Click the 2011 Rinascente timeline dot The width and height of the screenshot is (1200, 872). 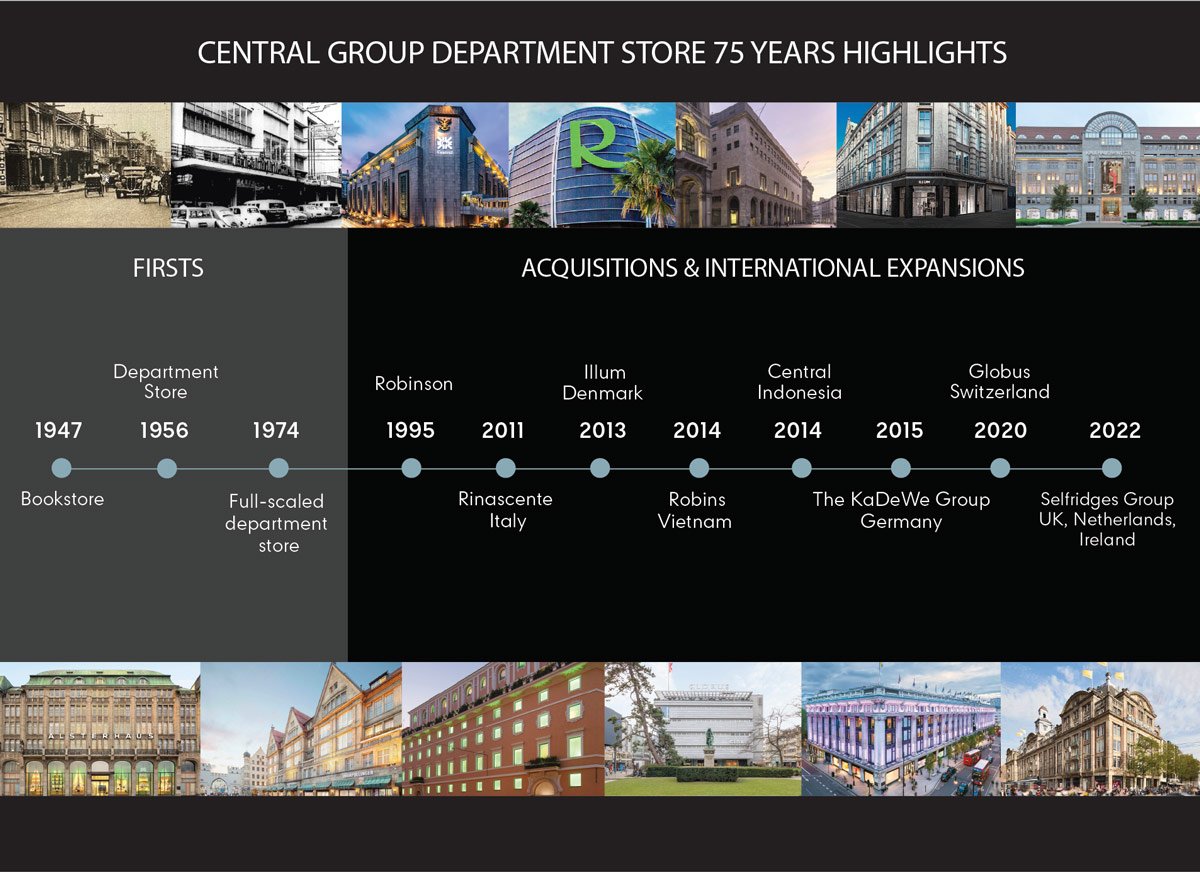tap(506, 468)
